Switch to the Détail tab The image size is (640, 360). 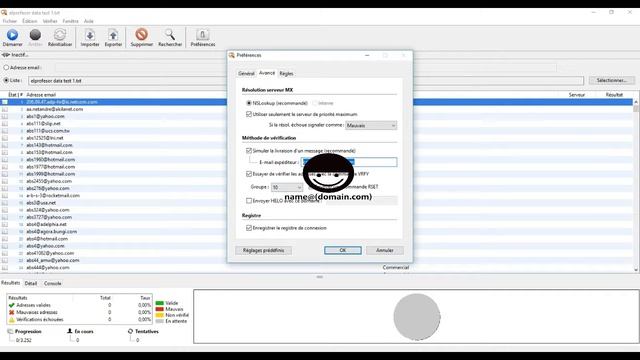pyautogui.click(x=31, y=283)
